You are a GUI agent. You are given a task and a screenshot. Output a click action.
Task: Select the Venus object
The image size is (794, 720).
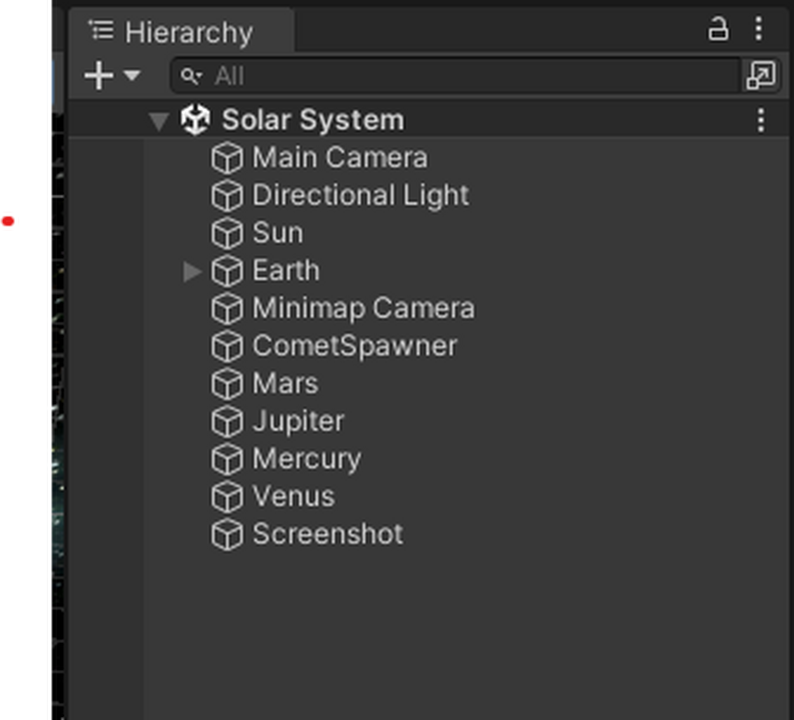click(293, 496)
